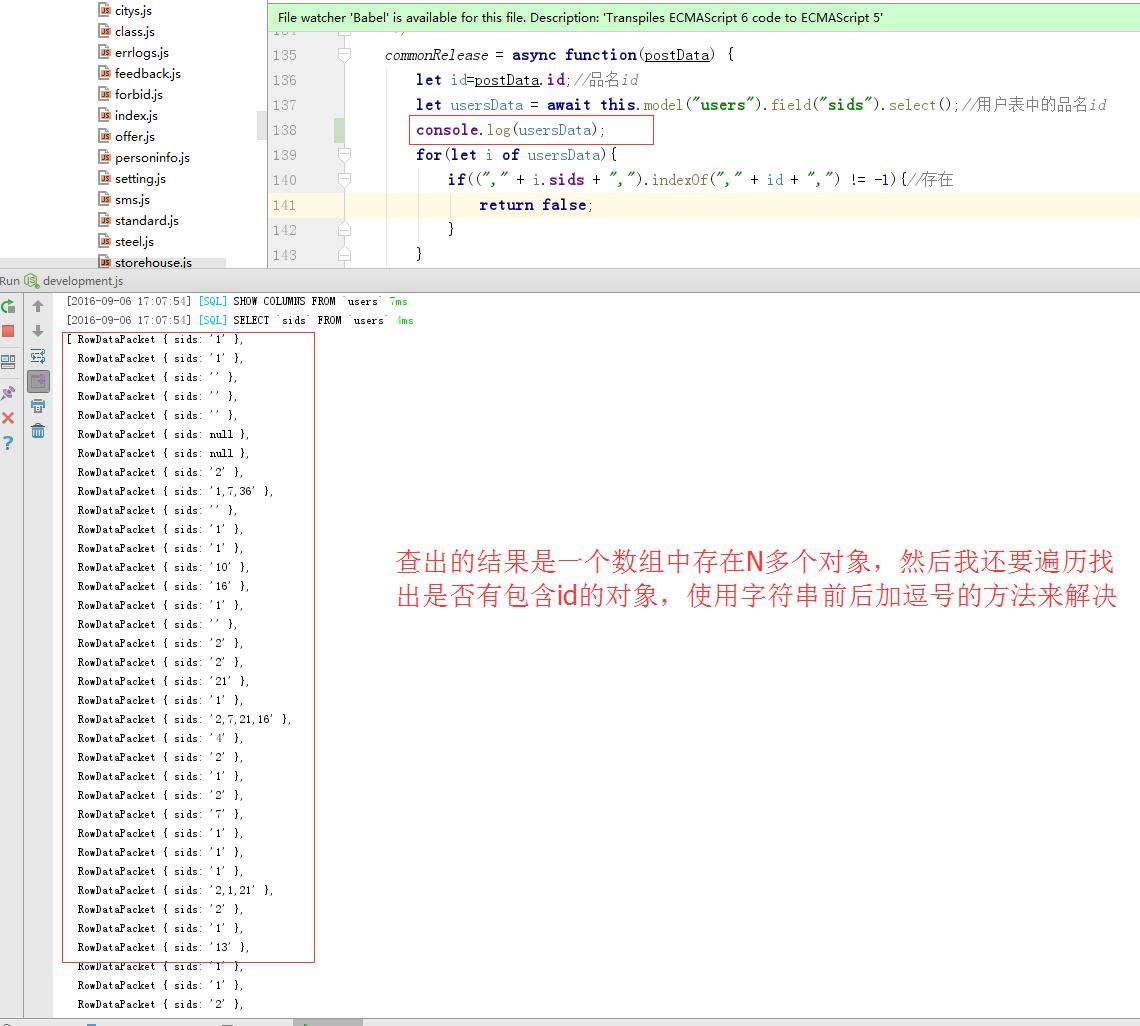Collapse the commonRelease function at line 135
Viewport: 1140px width, 1026px height.
(345, 55)
